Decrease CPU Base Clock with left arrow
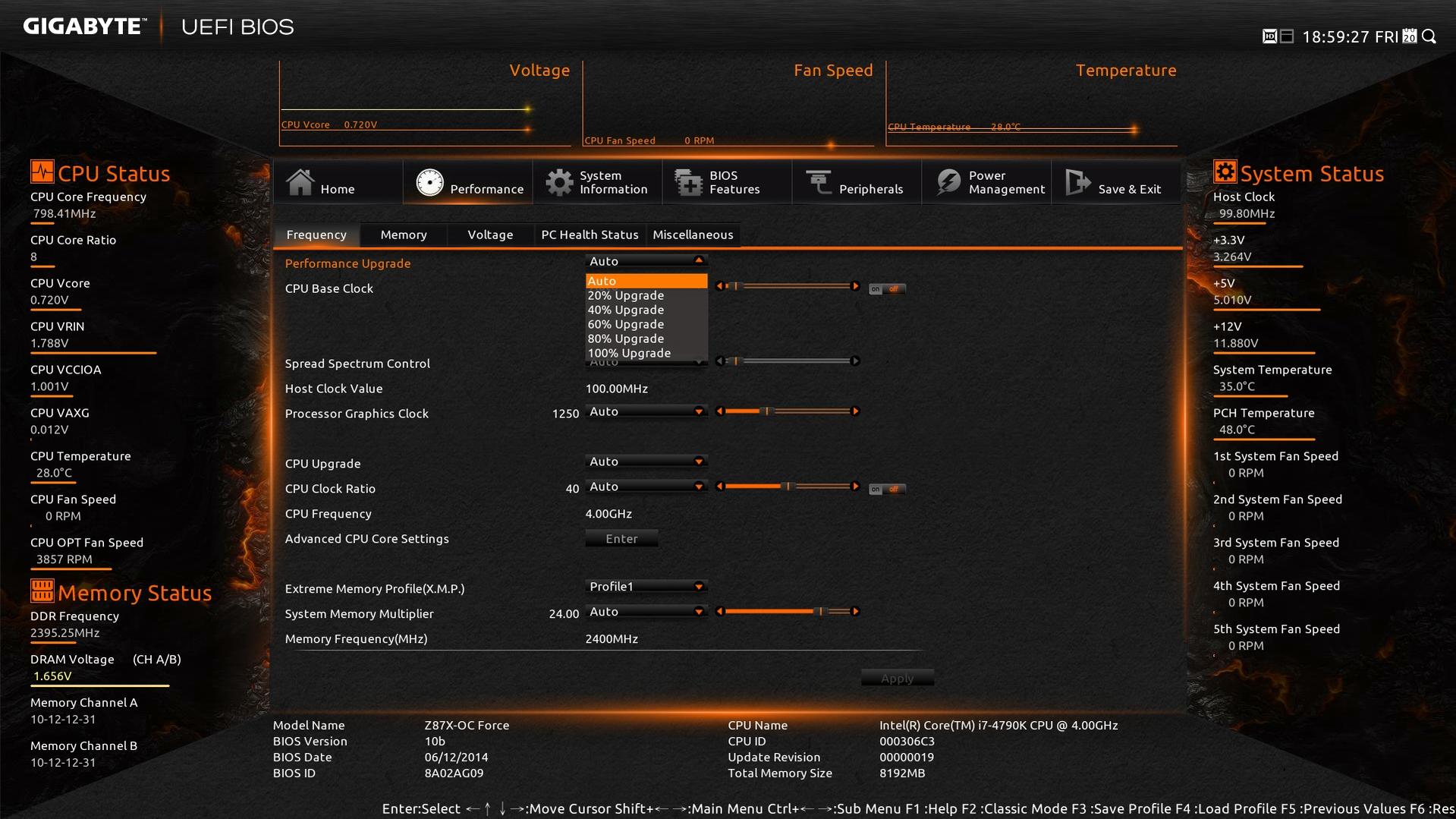This screenshot has width=1456, height=819. click(x=720, y=286)
